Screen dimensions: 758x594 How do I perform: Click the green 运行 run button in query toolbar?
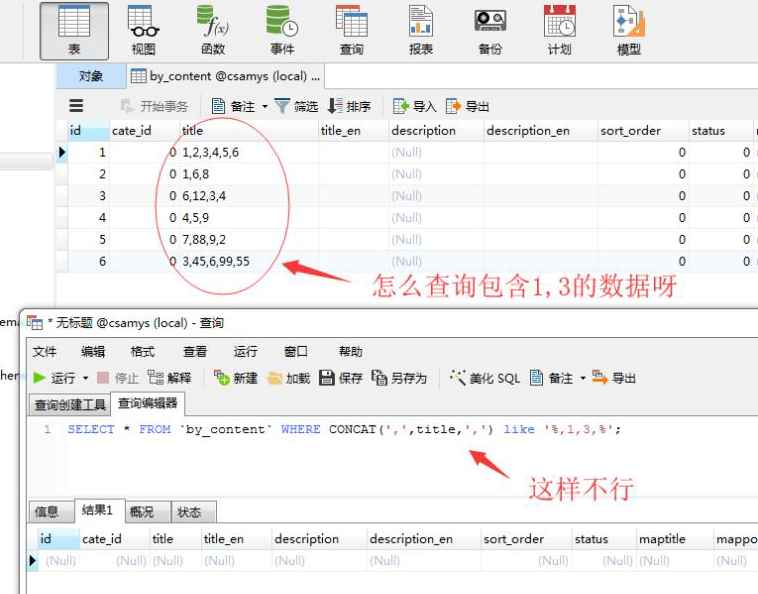pyautogui.click(x=54, y=377)
